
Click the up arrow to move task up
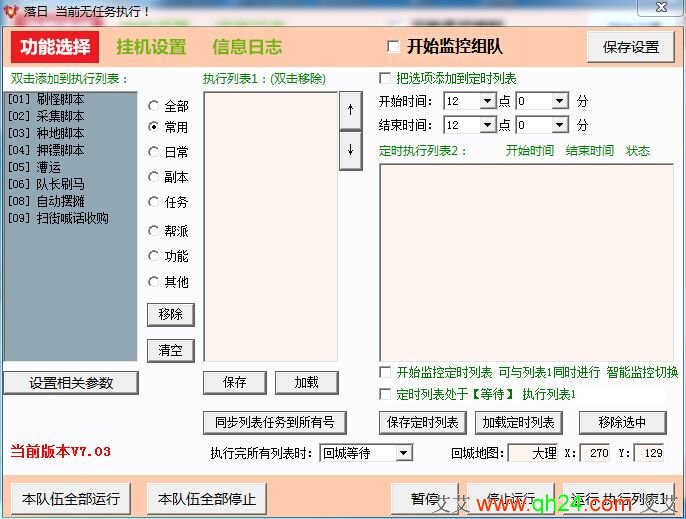click(350, 110)
